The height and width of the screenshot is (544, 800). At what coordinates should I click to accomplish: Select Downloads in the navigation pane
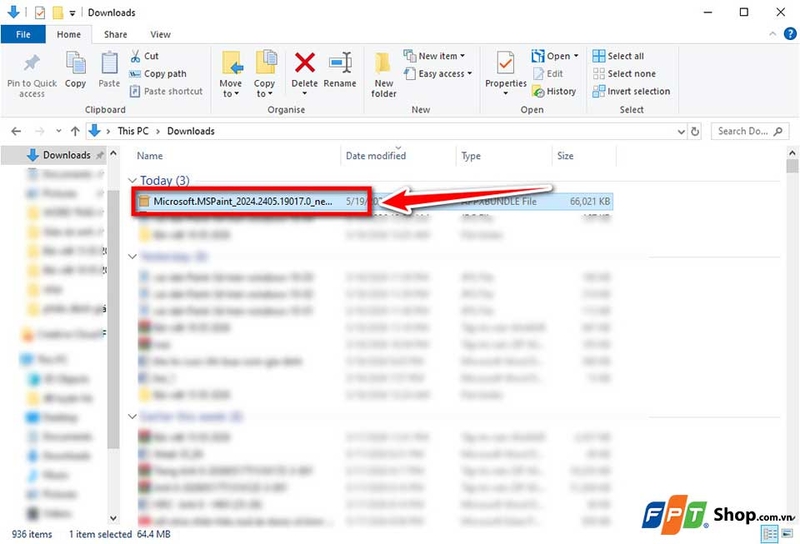click(x=66, y=155)
